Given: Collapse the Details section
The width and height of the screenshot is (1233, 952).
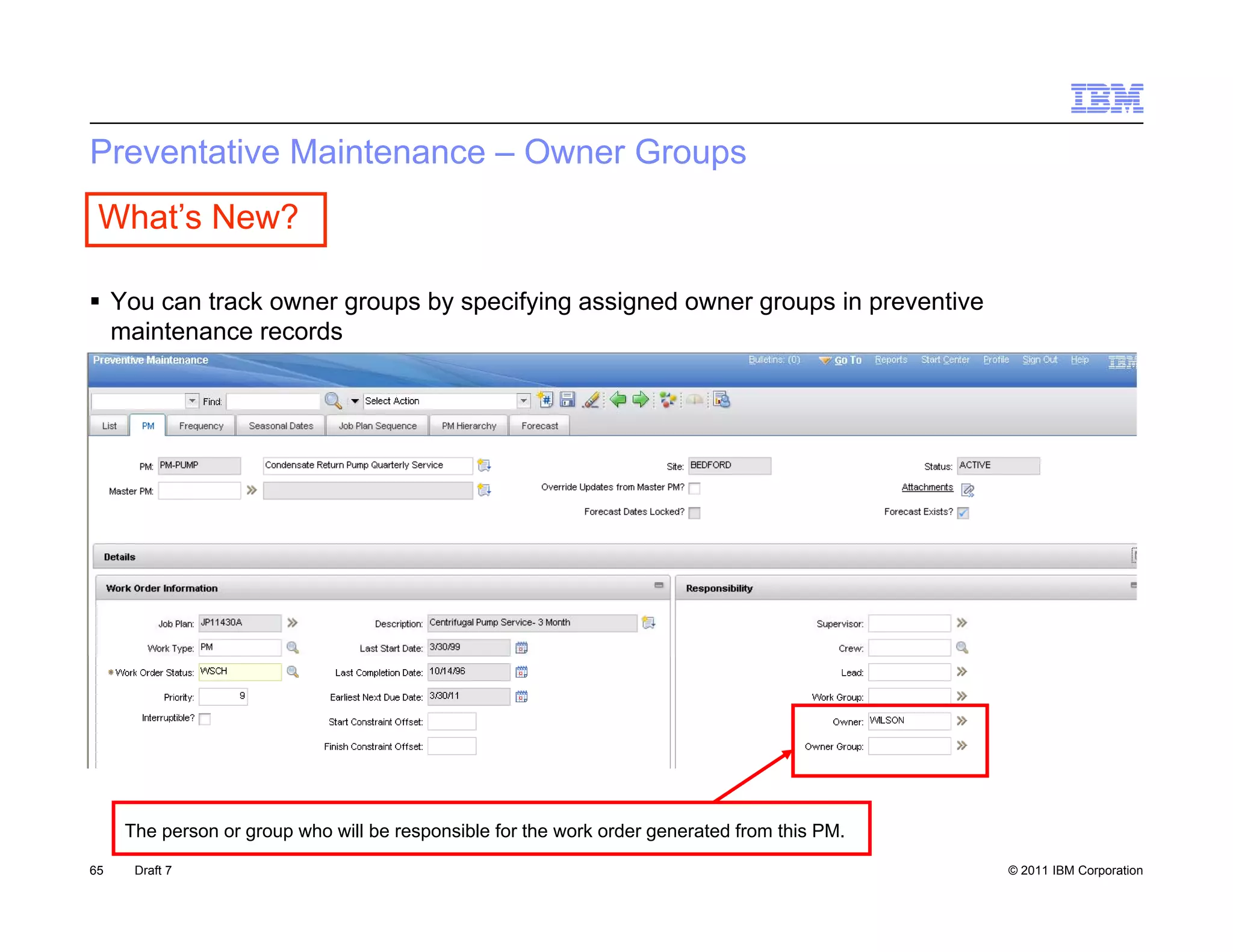Looking at the screenshot, I should 1134,555.
